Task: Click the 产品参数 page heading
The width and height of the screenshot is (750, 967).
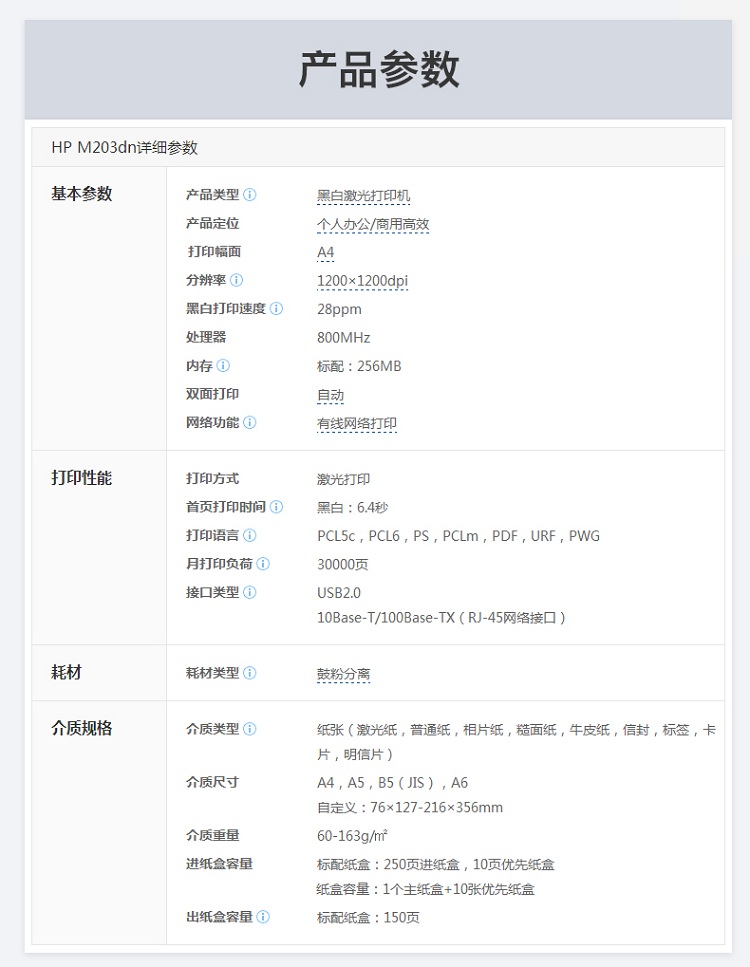Action: [379, 69]
